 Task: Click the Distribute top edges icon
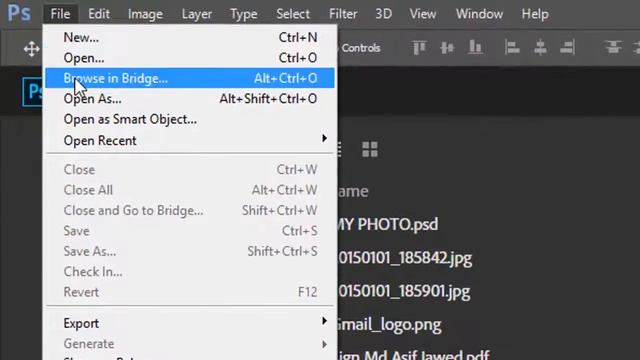point(613,48)
